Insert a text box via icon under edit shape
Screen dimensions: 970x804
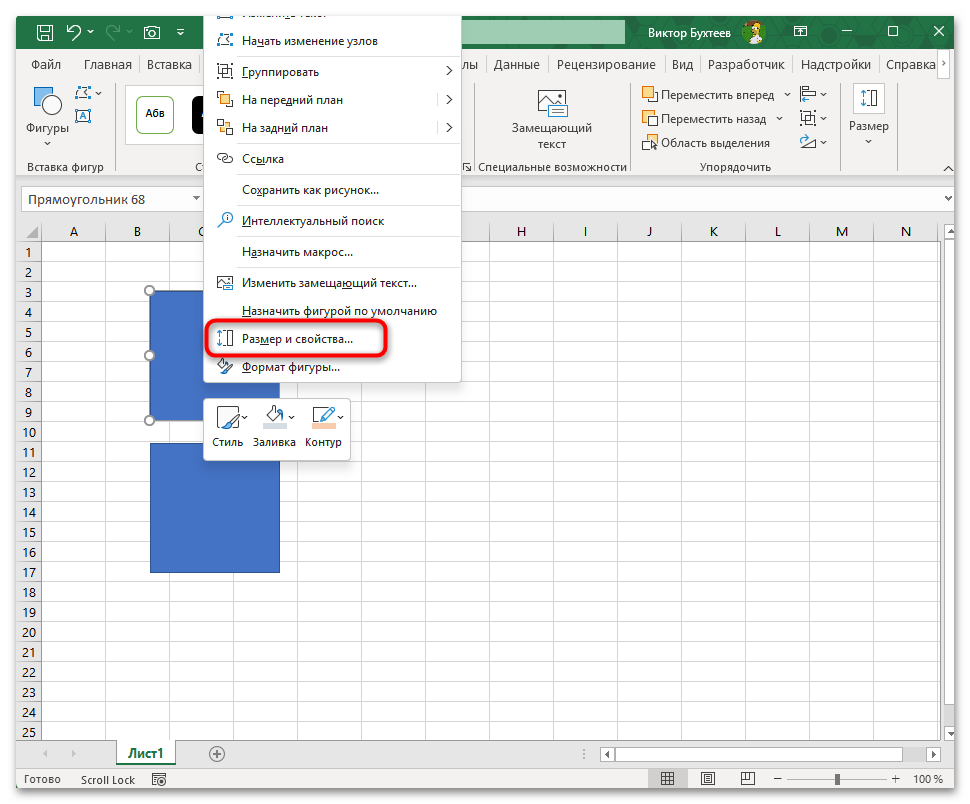83,116
